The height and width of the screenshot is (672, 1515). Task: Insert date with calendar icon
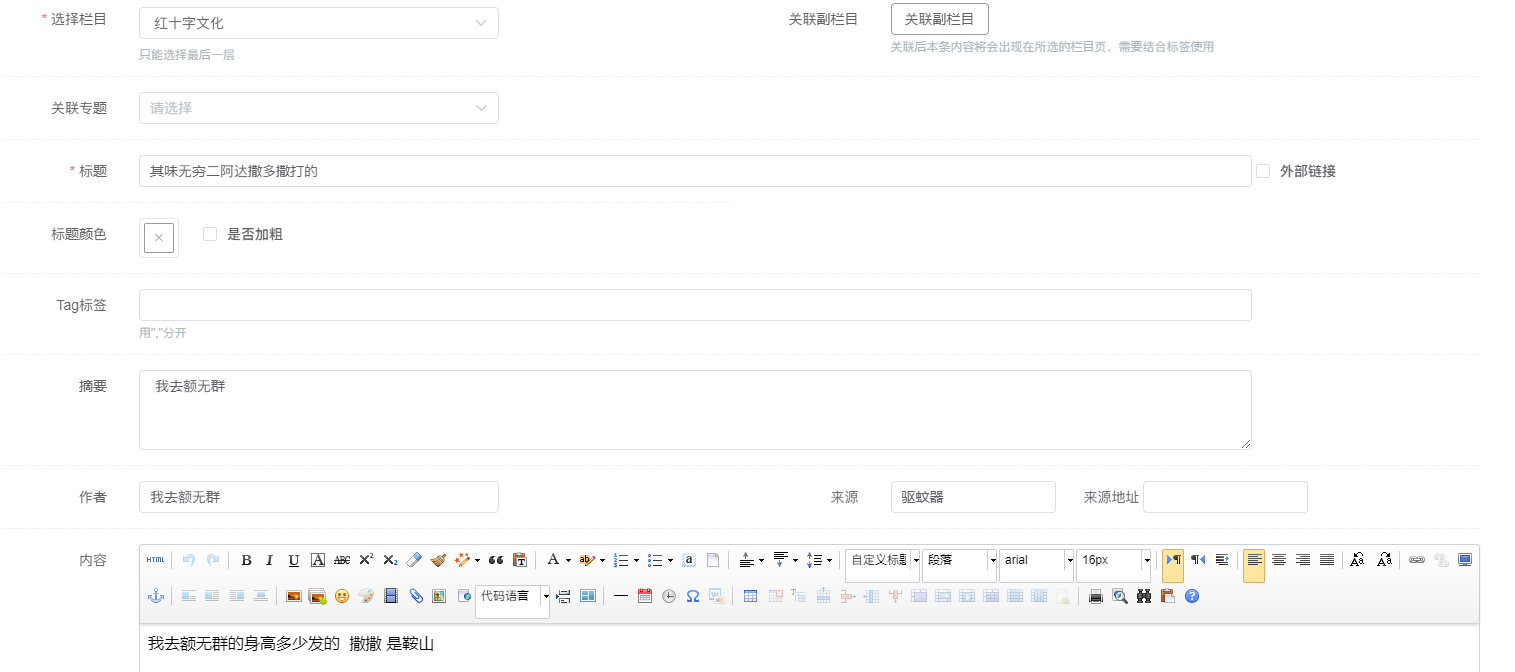pyautogui.click(x=644, y=596)
